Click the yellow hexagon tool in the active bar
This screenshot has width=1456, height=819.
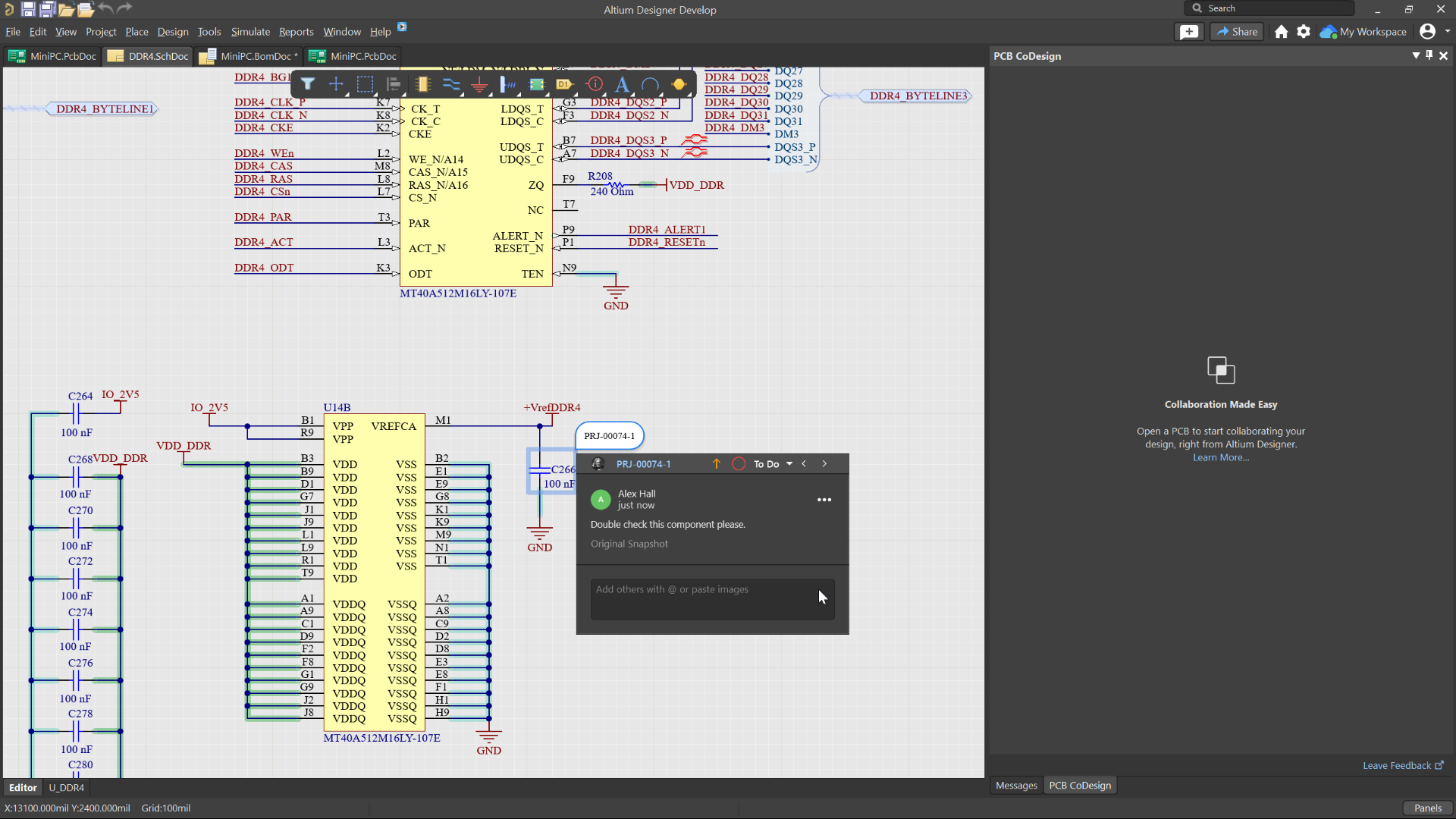[679, 84]
